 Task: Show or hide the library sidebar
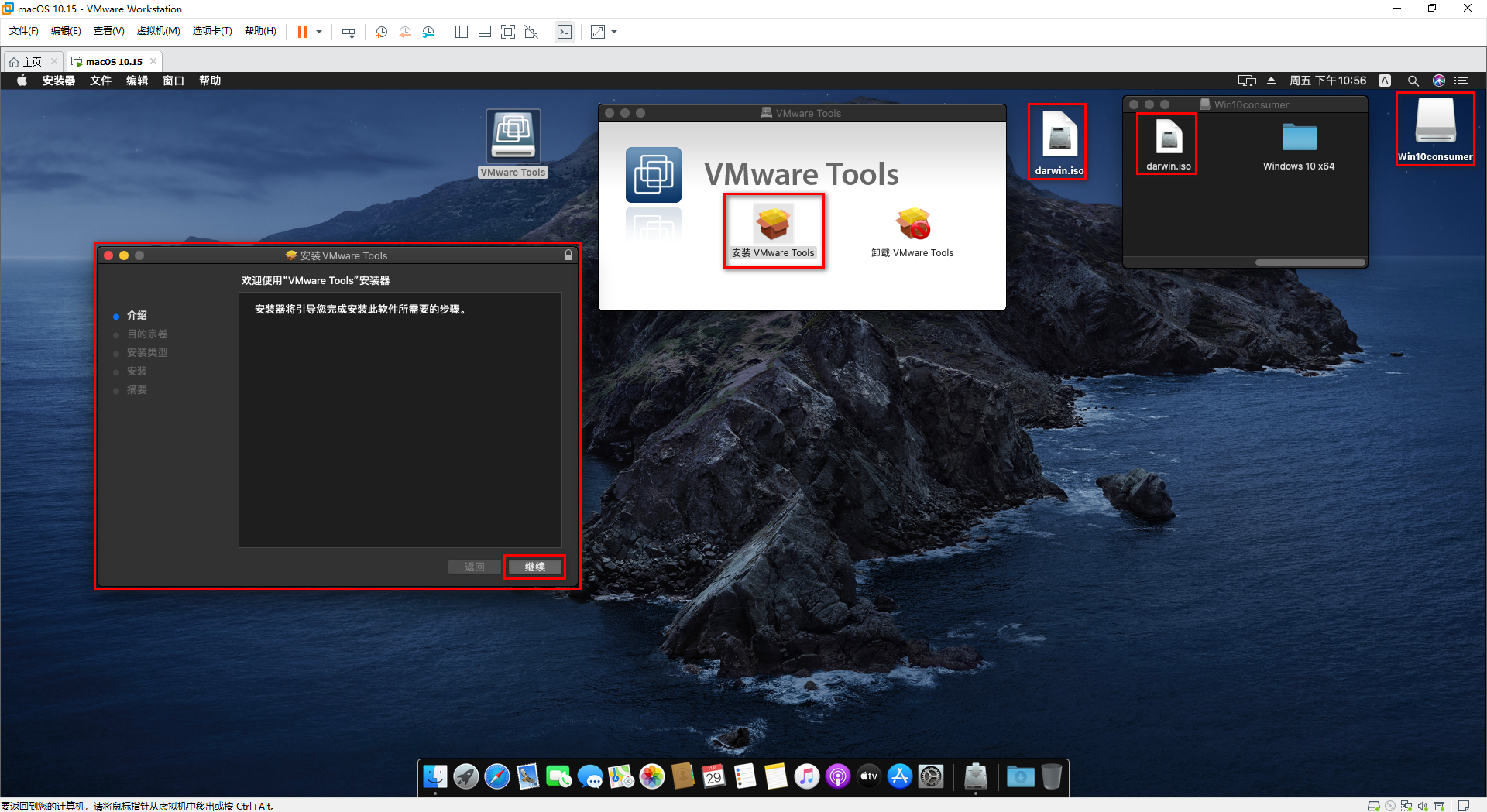pyautogui.click(x=462, y=32)
